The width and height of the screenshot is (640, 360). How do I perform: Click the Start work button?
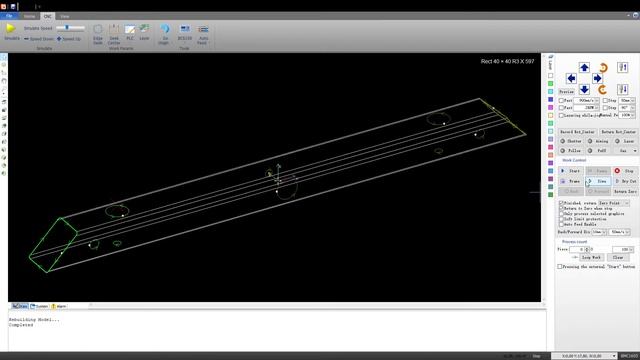click(571, 171)
